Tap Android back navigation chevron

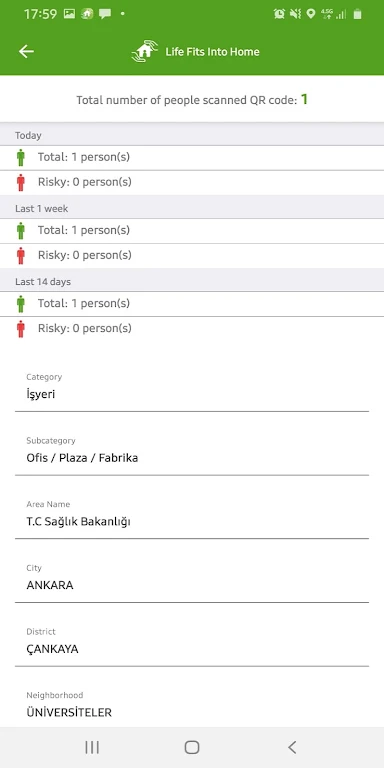[292, 747]
